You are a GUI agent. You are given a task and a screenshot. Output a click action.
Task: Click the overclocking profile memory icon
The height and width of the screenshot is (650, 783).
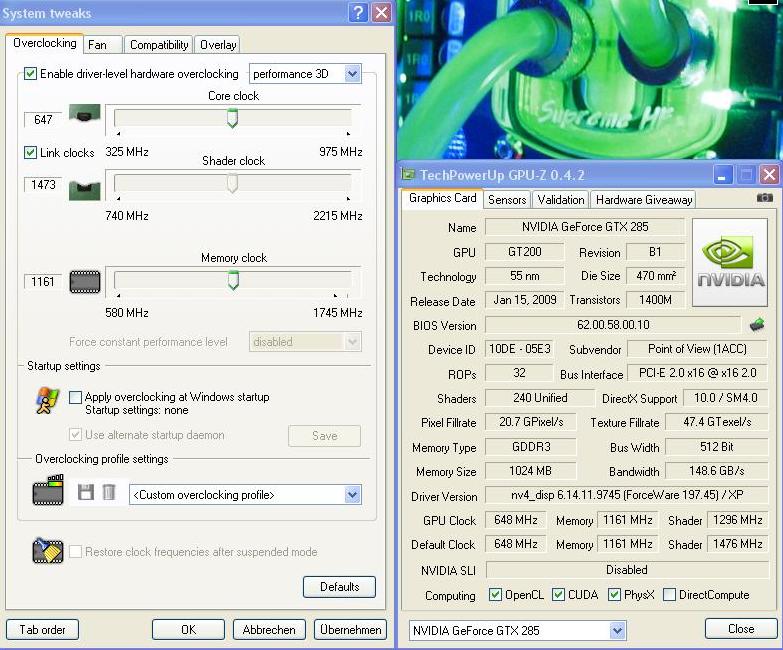(48, 490)
